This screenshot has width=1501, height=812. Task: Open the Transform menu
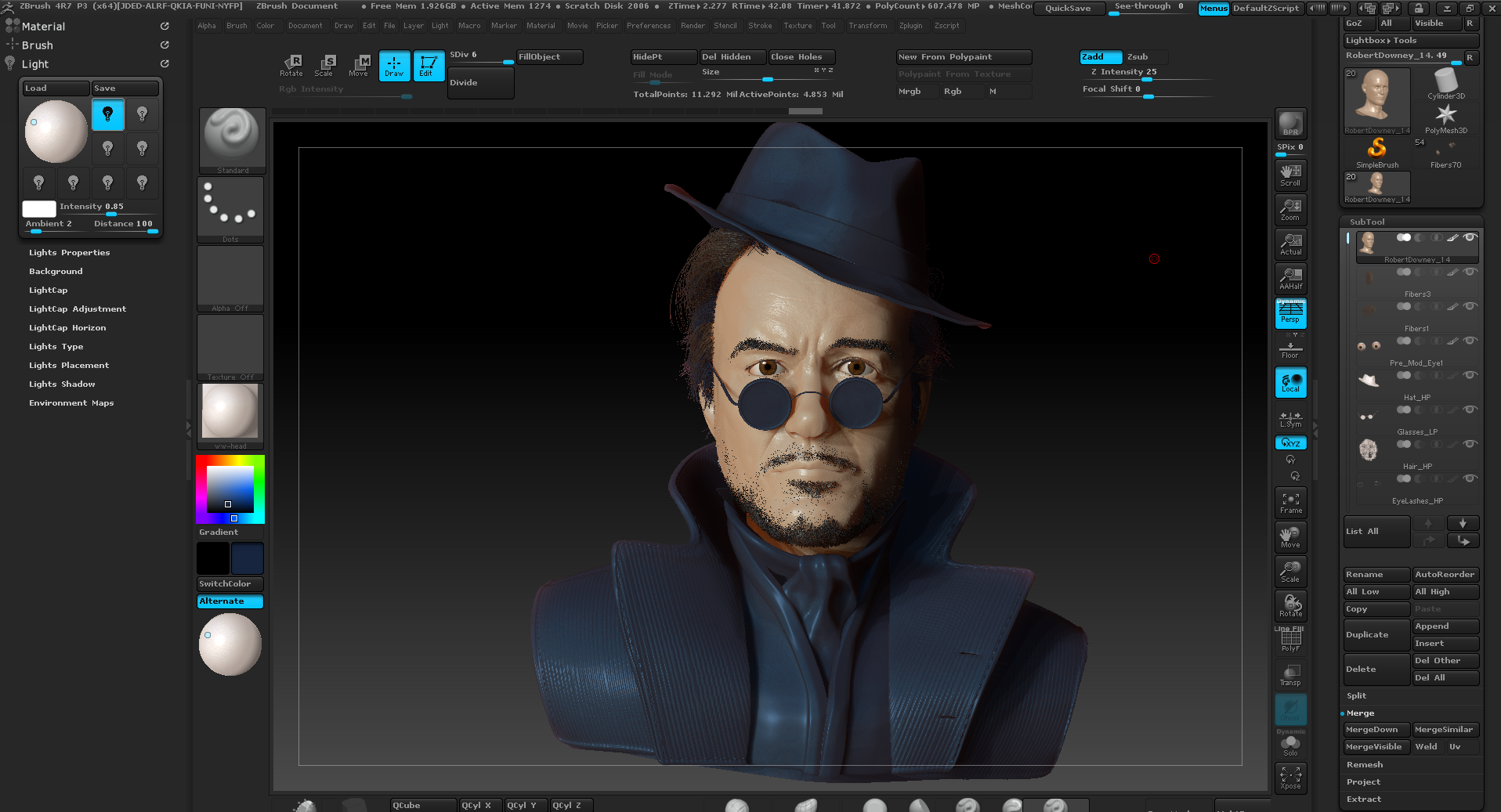click(868, 26)
